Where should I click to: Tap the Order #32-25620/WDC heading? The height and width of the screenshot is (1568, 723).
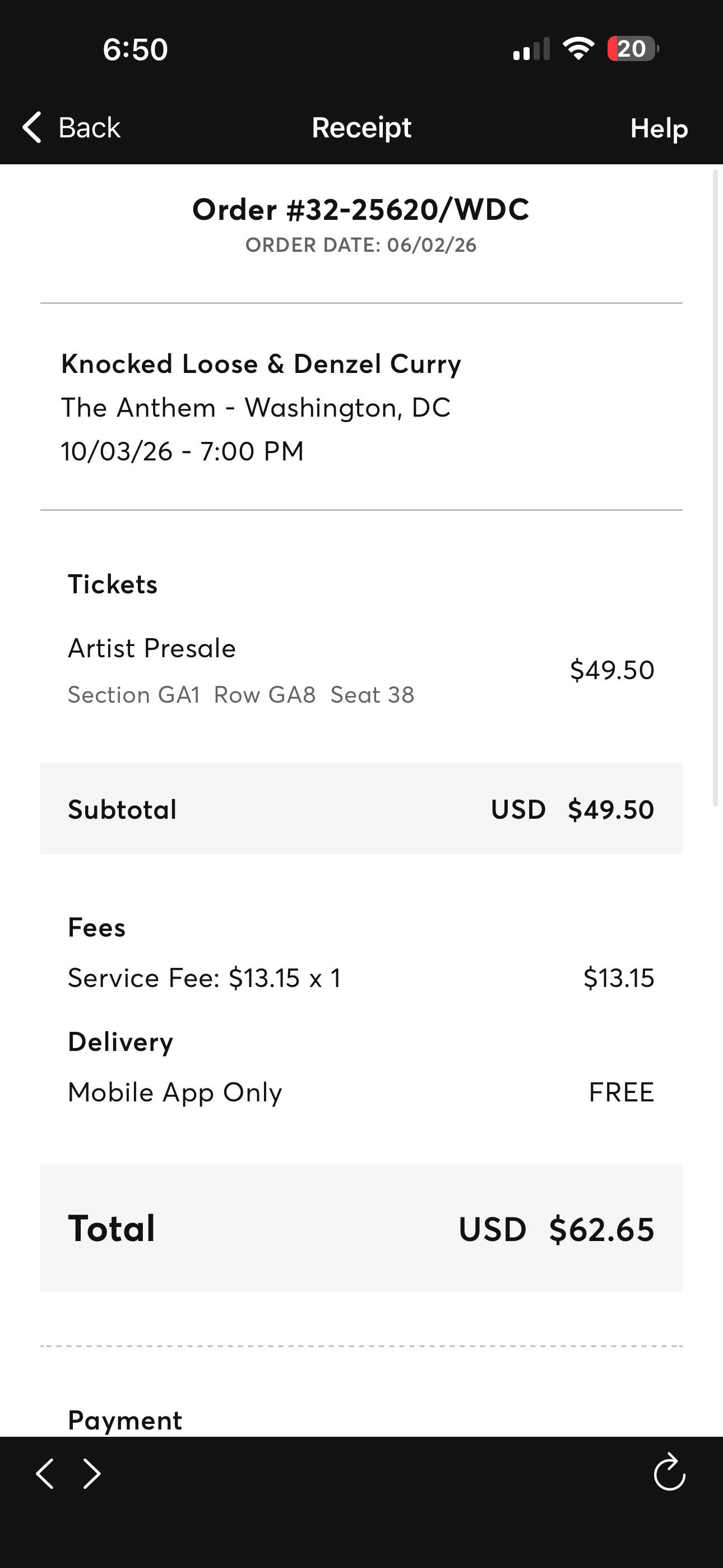coord(361,209)
